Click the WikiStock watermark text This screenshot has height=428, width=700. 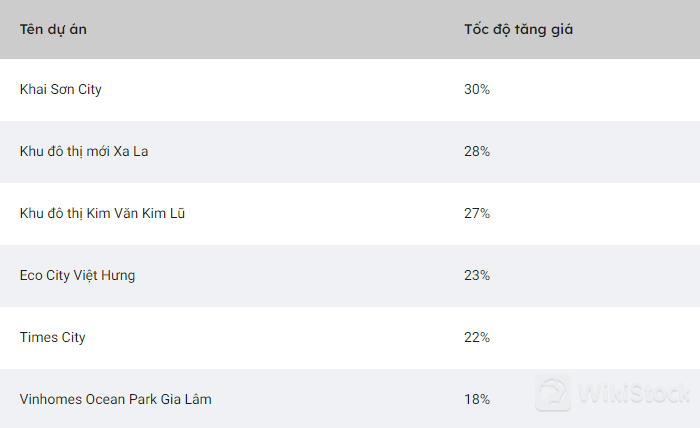[633, 393]
